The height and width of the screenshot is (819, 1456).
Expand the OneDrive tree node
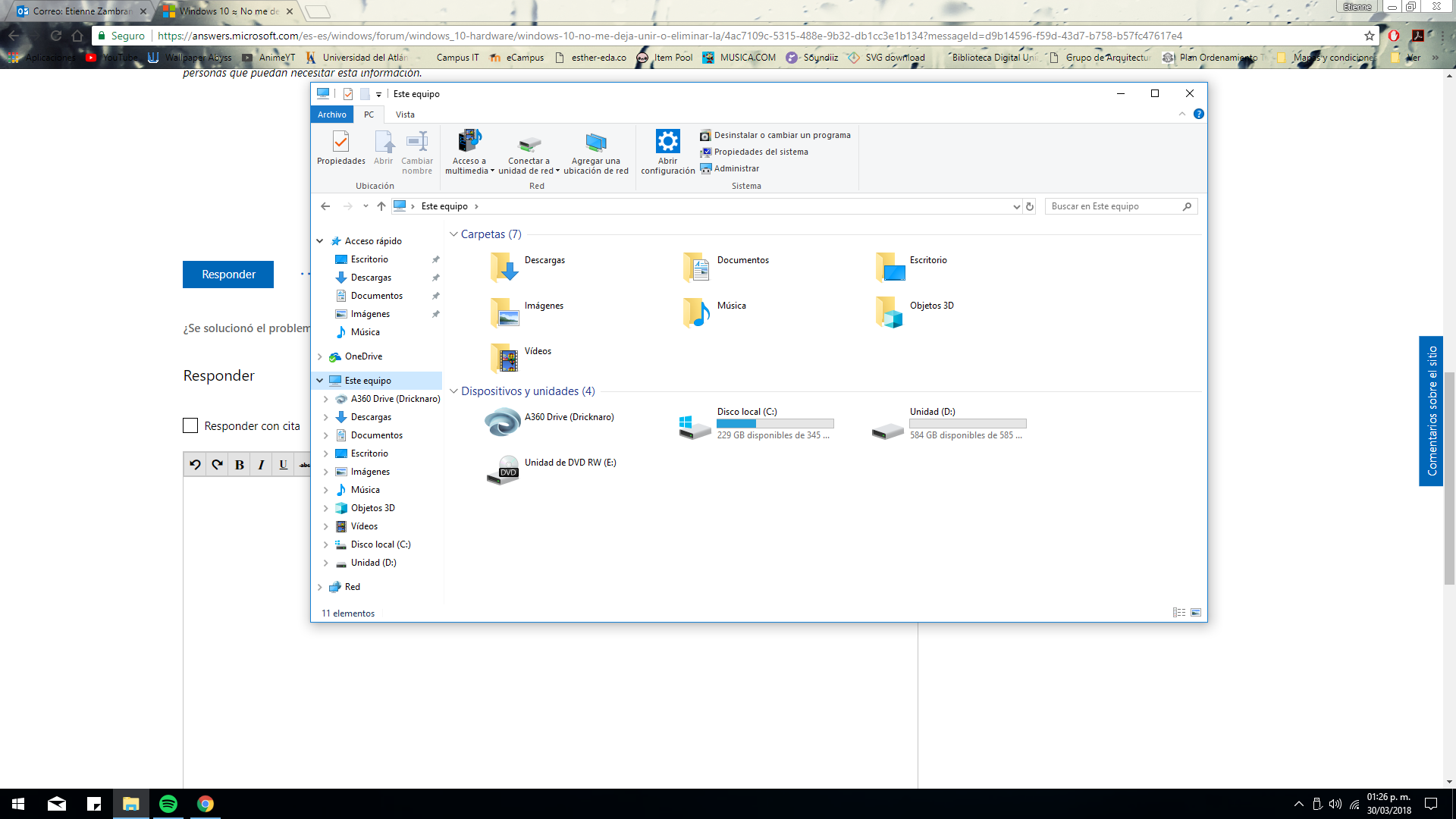320,356
